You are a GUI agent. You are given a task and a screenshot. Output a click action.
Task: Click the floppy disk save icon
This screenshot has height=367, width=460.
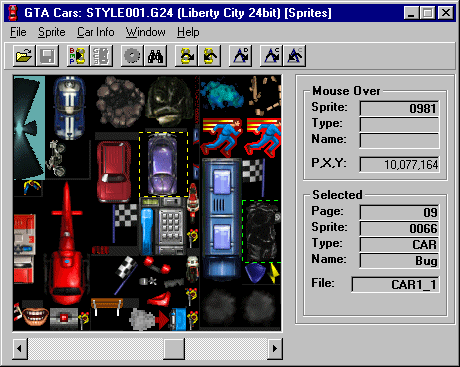(48, 56)
